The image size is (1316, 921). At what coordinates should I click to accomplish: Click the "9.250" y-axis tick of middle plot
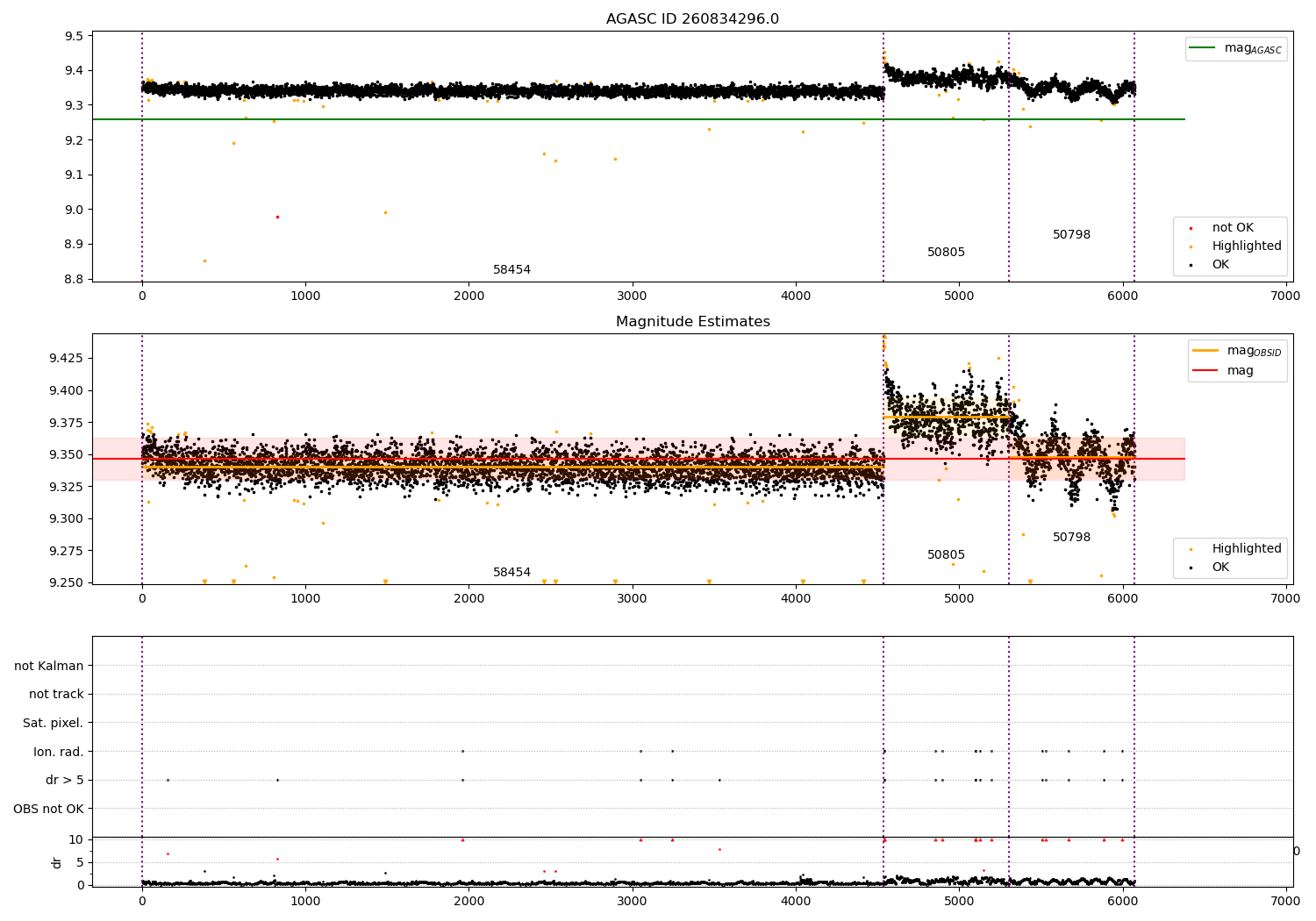point(65,582)
